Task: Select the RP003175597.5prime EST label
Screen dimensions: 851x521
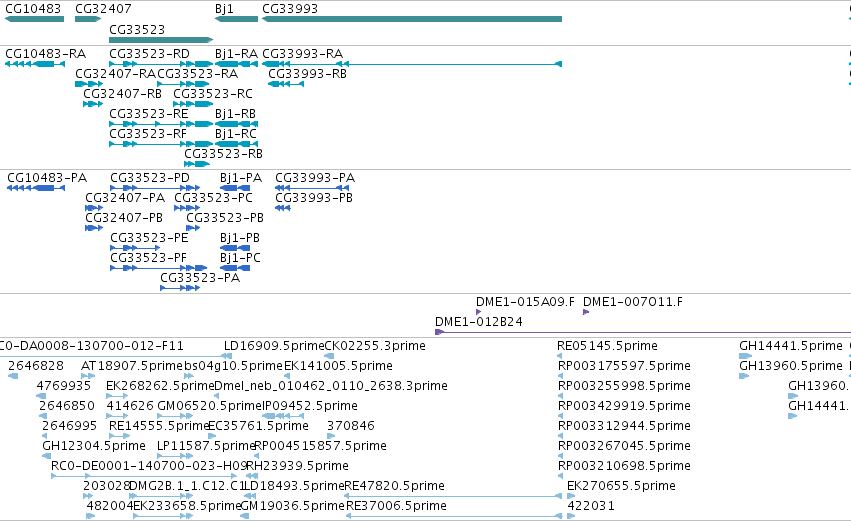Action: (x=624, y=366)
